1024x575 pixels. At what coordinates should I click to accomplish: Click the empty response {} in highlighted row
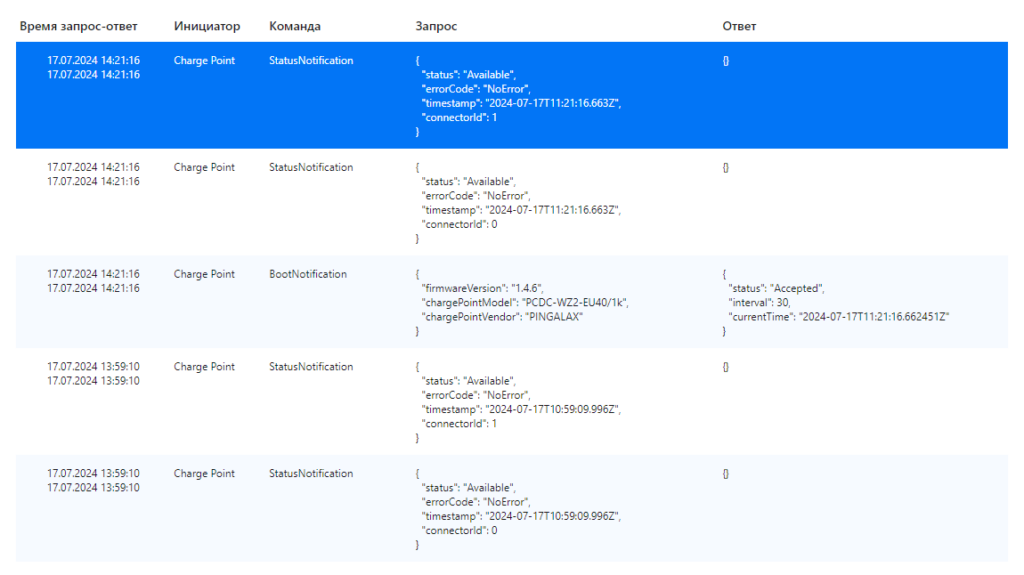(x=726, y=61)
